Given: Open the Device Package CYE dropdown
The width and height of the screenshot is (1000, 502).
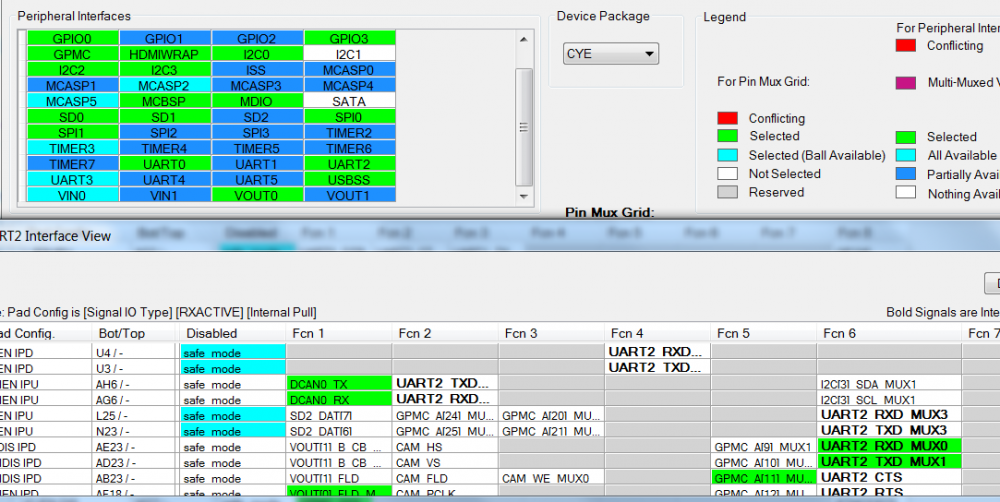Looking at the screenshot, I should click(610, 54).
